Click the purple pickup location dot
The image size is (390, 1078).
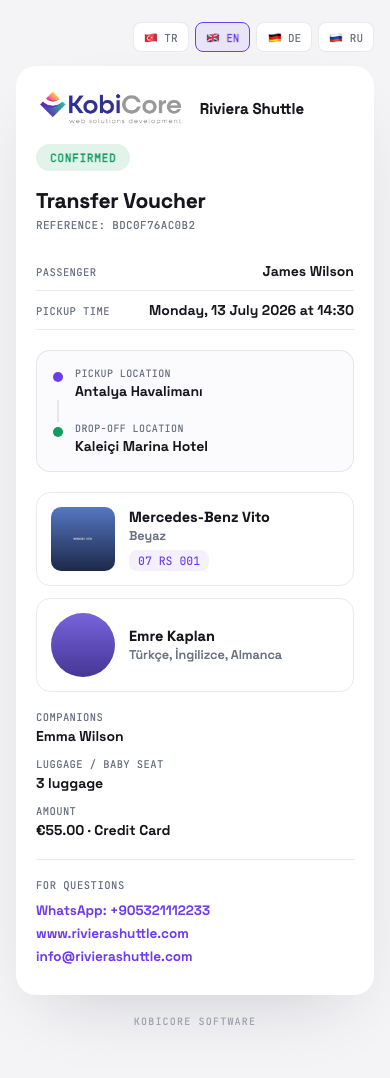(58, 377)
